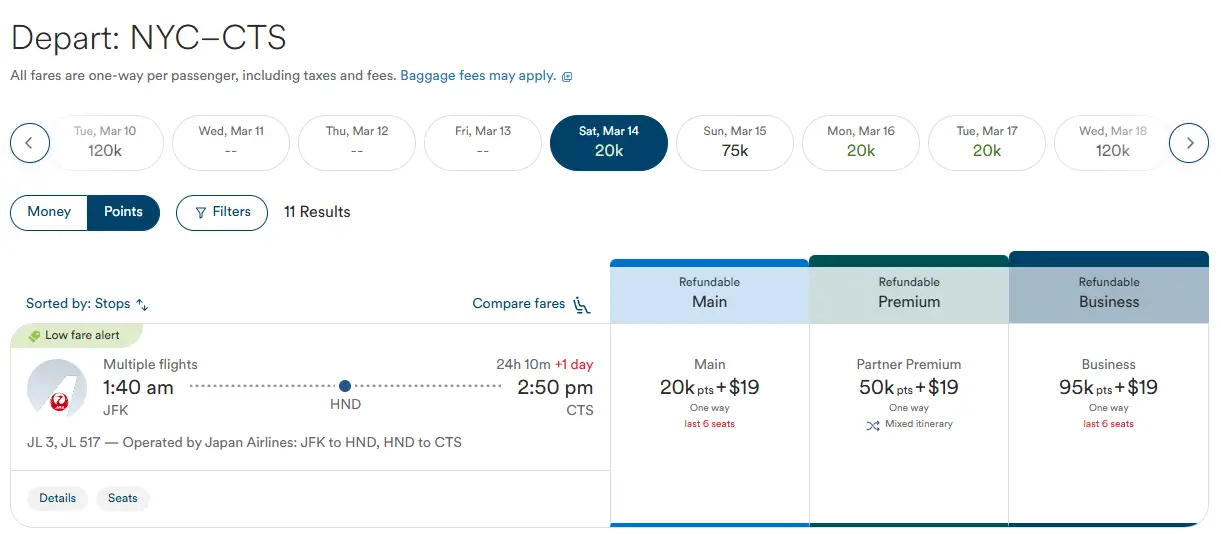Open the Filters options
1221x537 pixels.
coord(222,212)
